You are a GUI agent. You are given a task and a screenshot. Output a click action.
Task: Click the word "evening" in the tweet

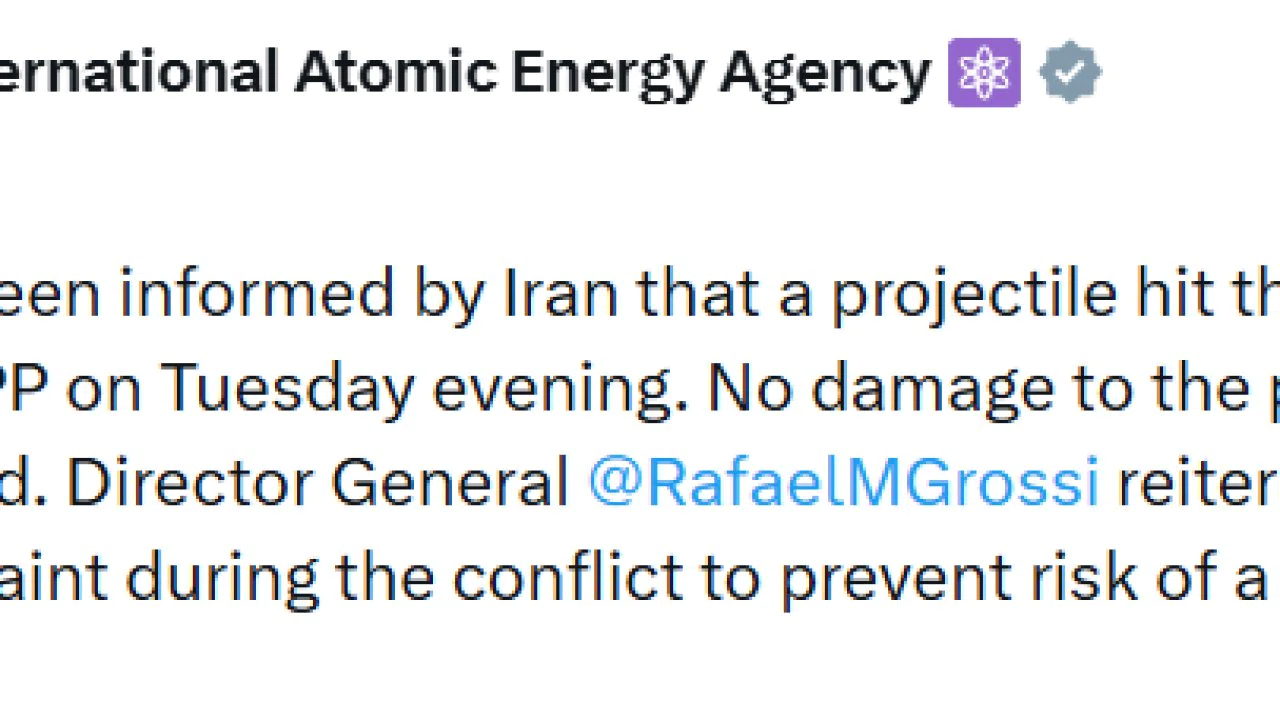[533, 388]
